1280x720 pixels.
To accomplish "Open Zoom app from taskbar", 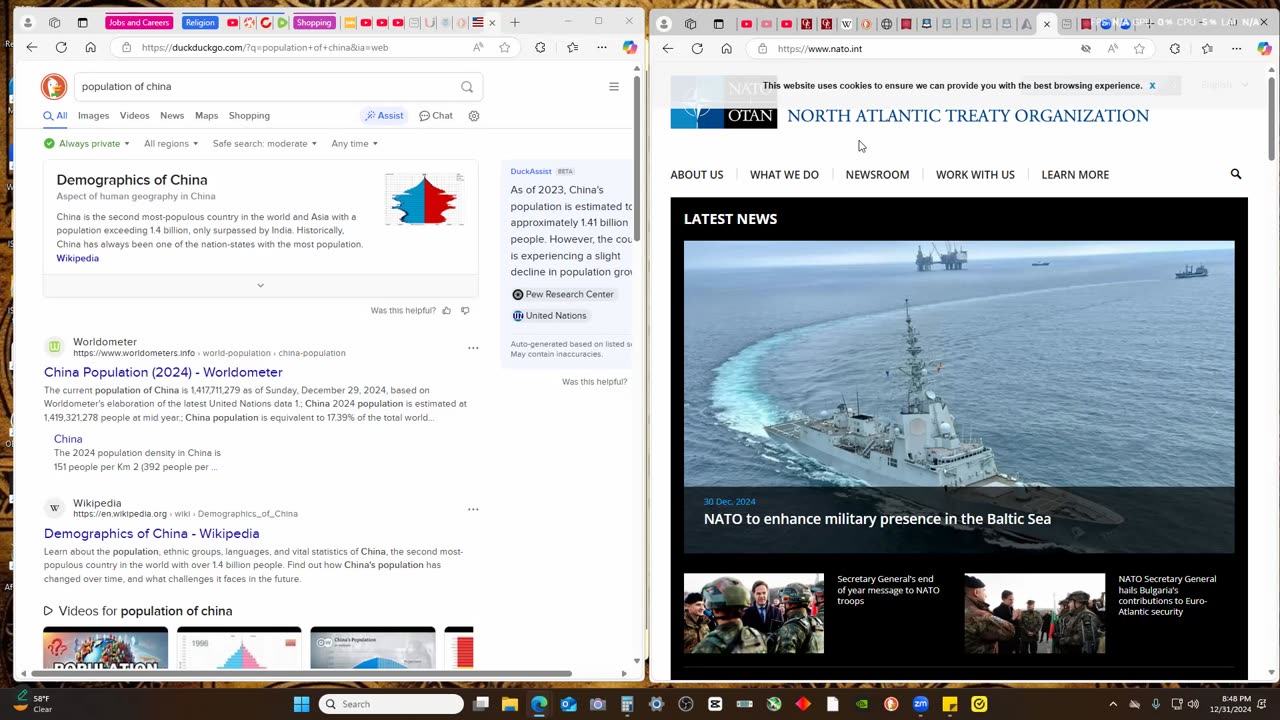I will [920, 704].
